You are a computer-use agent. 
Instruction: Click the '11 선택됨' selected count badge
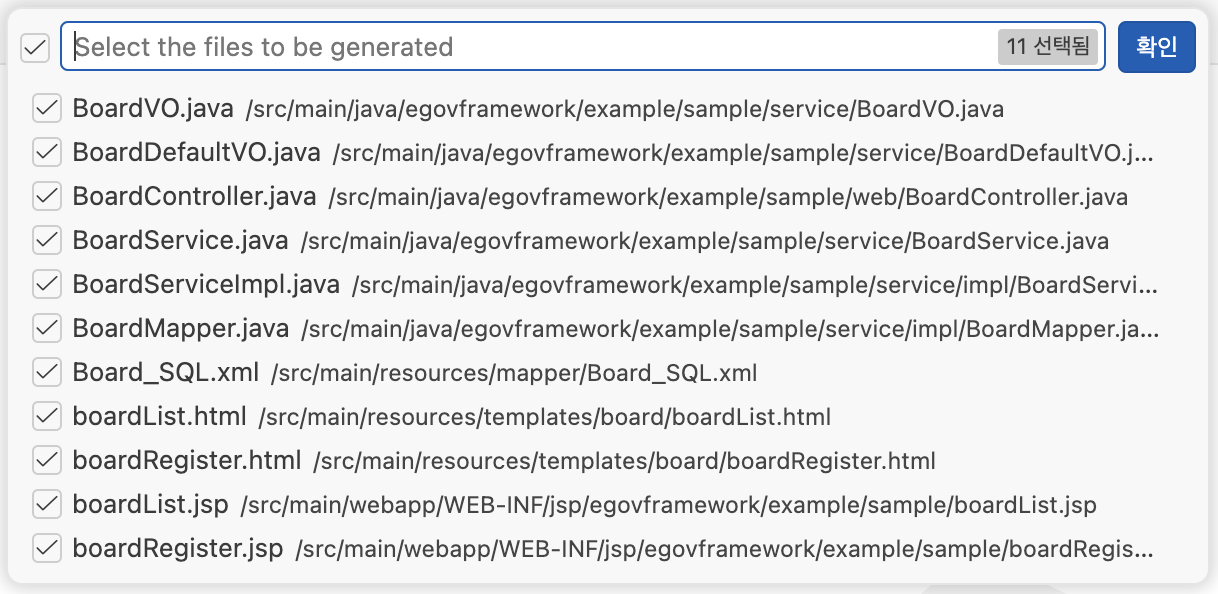(x=1048, y=47)
